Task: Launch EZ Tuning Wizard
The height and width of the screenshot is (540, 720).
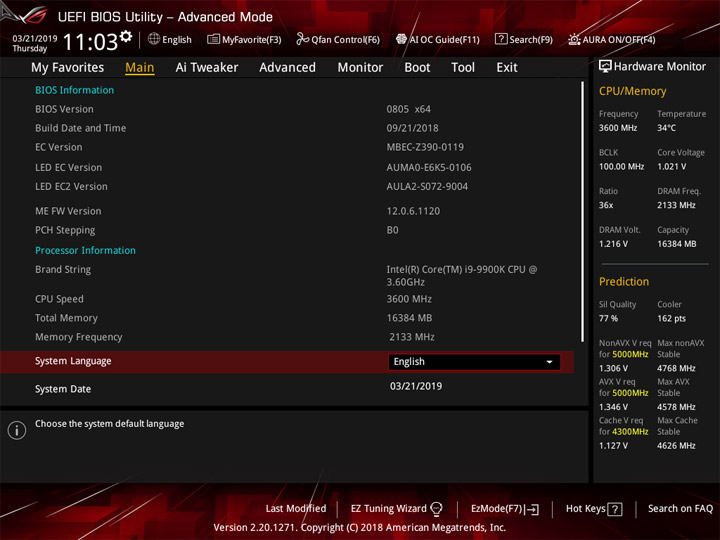Action: tap(396, 509)
